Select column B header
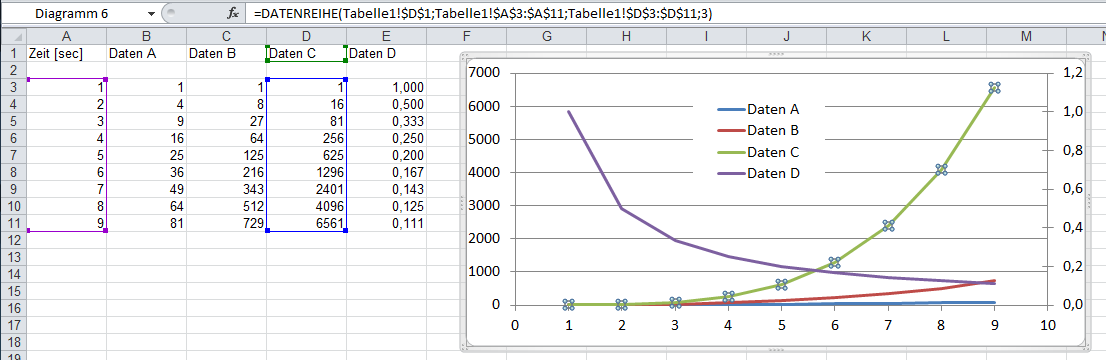 pos(146,36)
